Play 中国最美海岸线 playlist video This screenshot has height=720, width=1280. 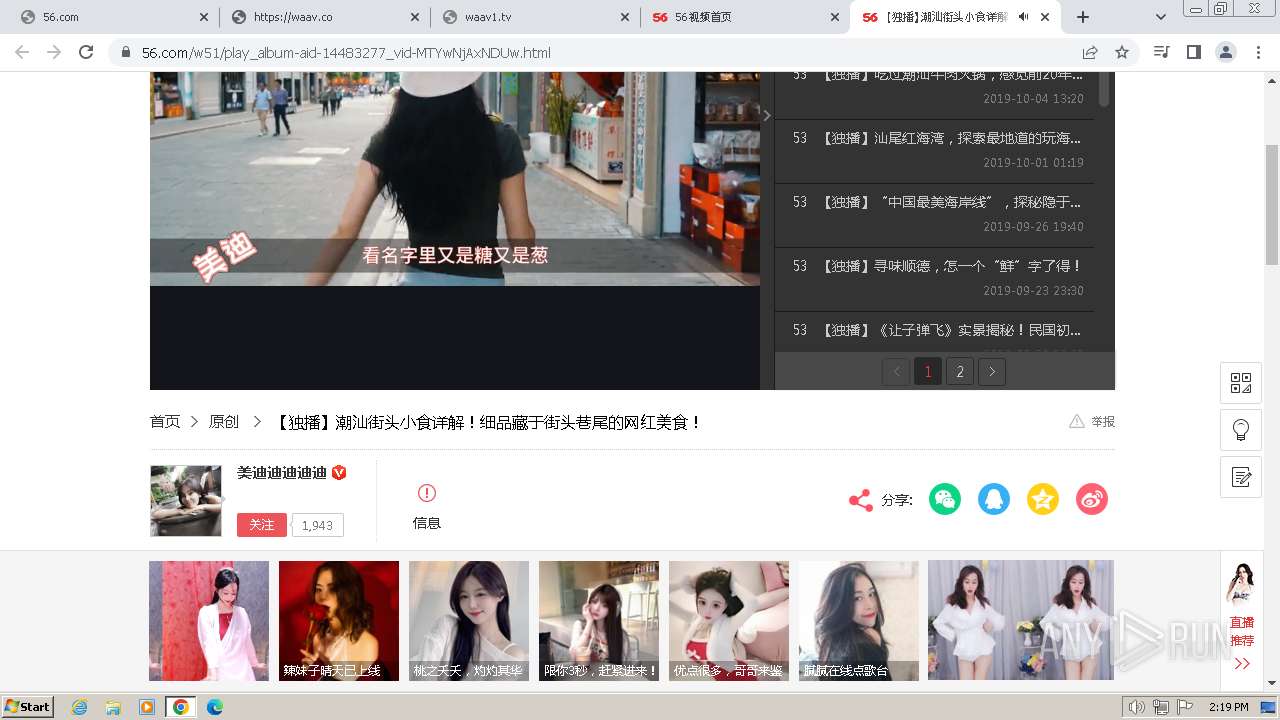(x=934, y=215)
